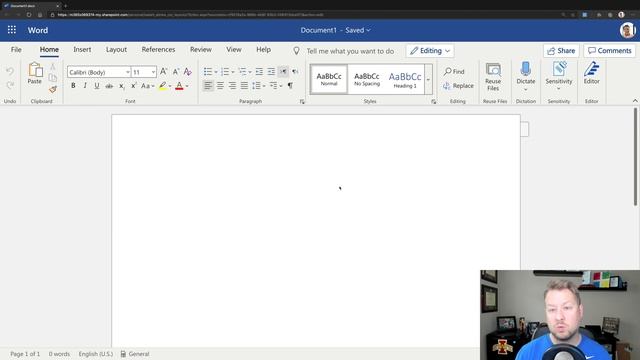
Task: Toggle Underline formatting
Action: (97, 86)
